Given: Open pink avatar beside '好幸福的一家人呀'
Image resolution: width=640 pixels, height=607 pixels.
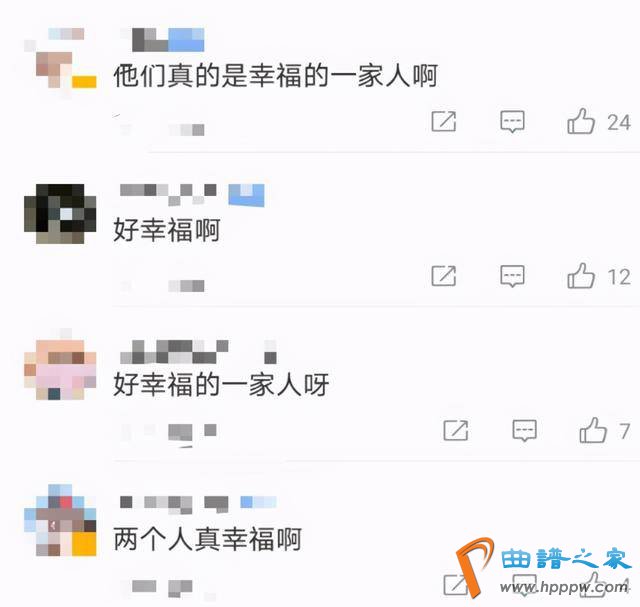Looking at the screenshot, I should pyautogui.click(x=60, y=369).
